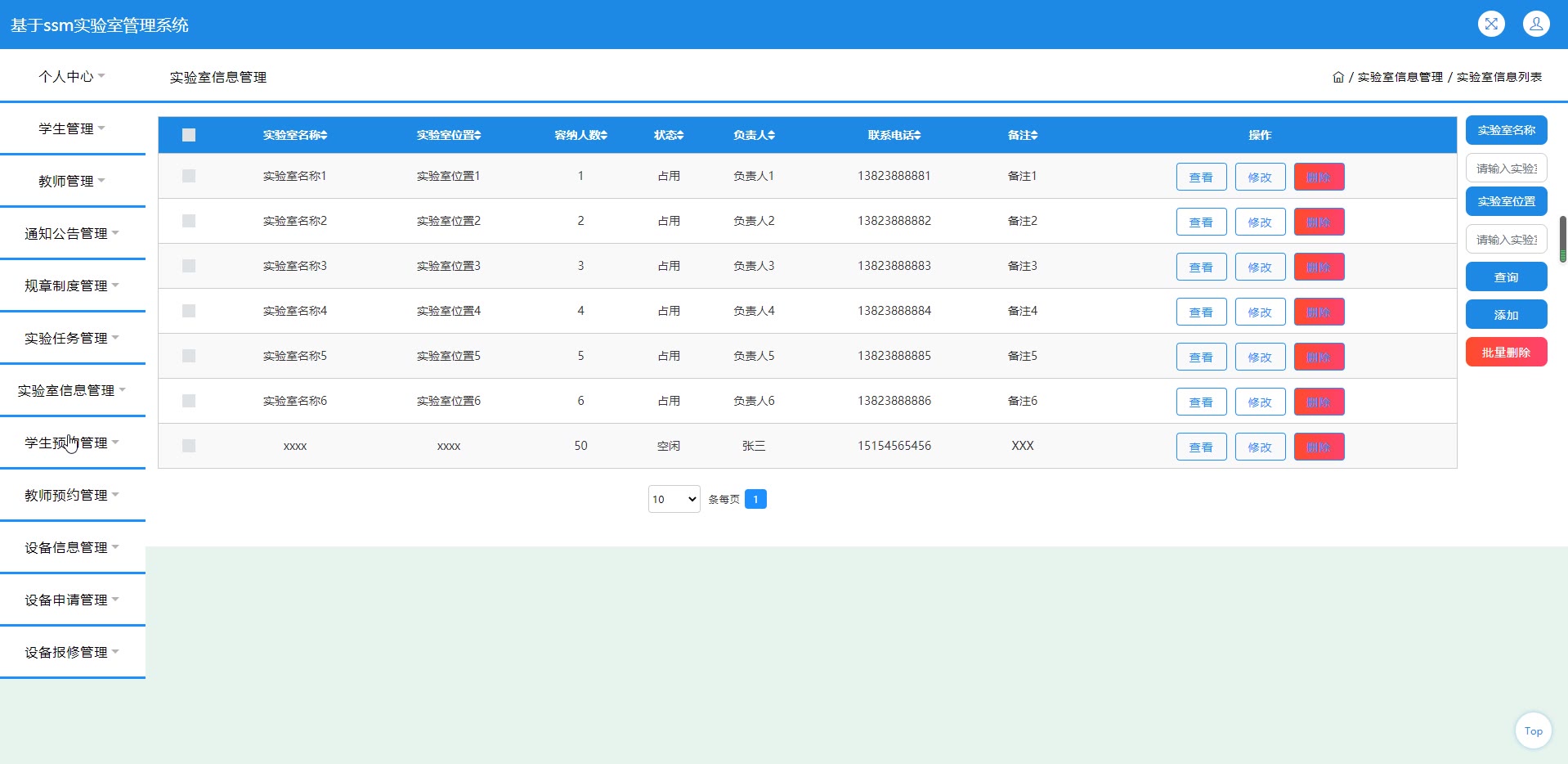Toggle the select-all checkbox in table header

[x=189, y=135]
